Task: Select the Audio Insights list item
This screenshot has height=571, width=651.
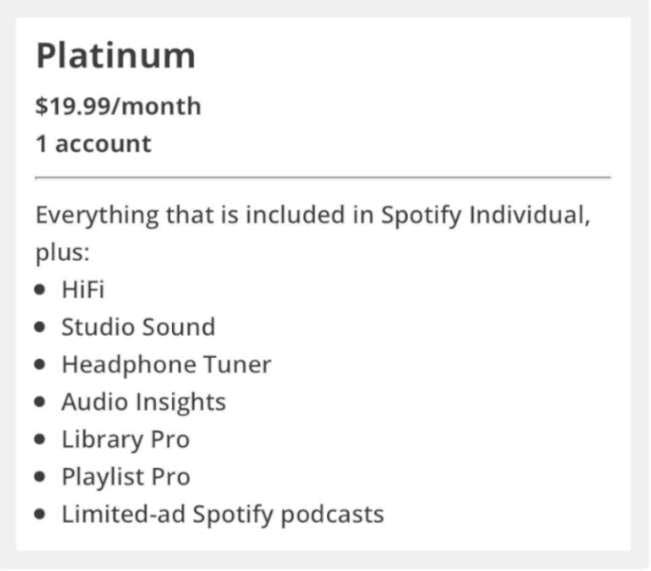Action: pos(144,402)
